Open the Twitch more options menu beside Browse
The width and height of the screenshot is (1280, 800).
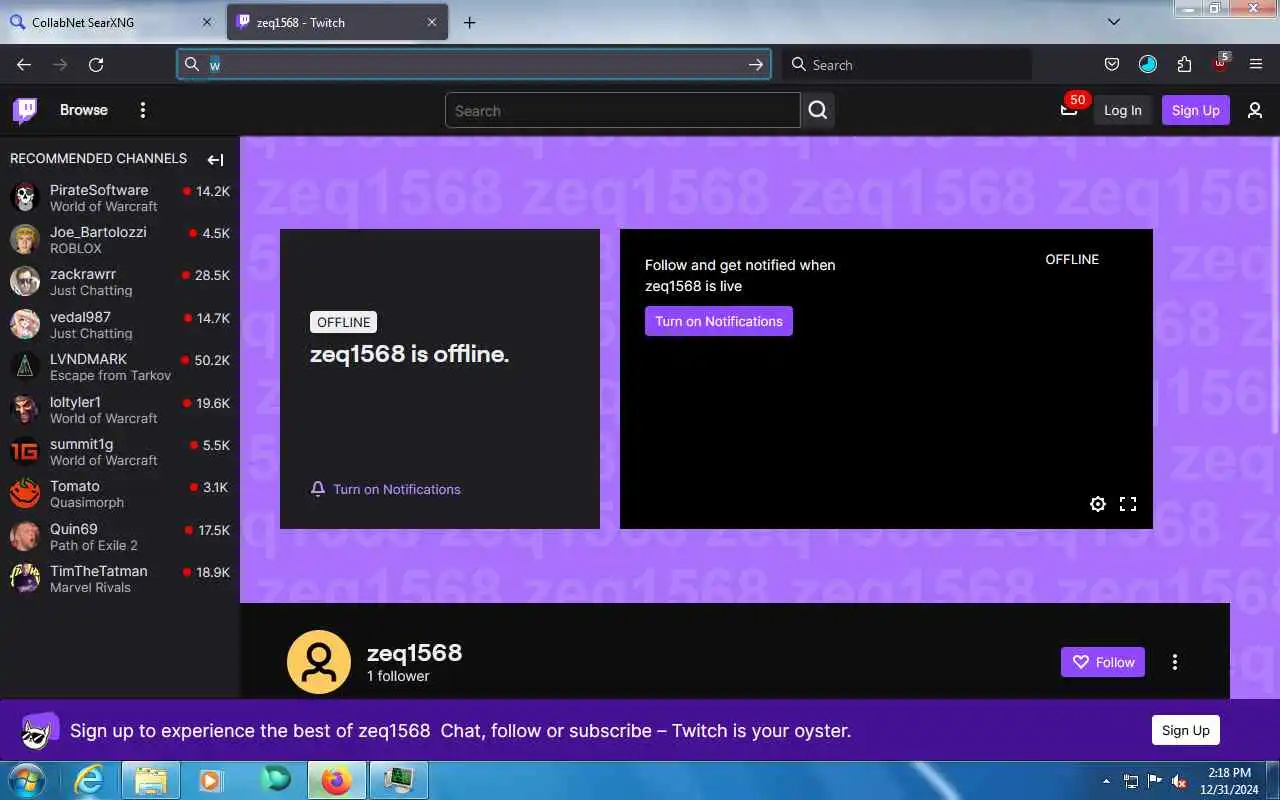(x=143, y=110)
